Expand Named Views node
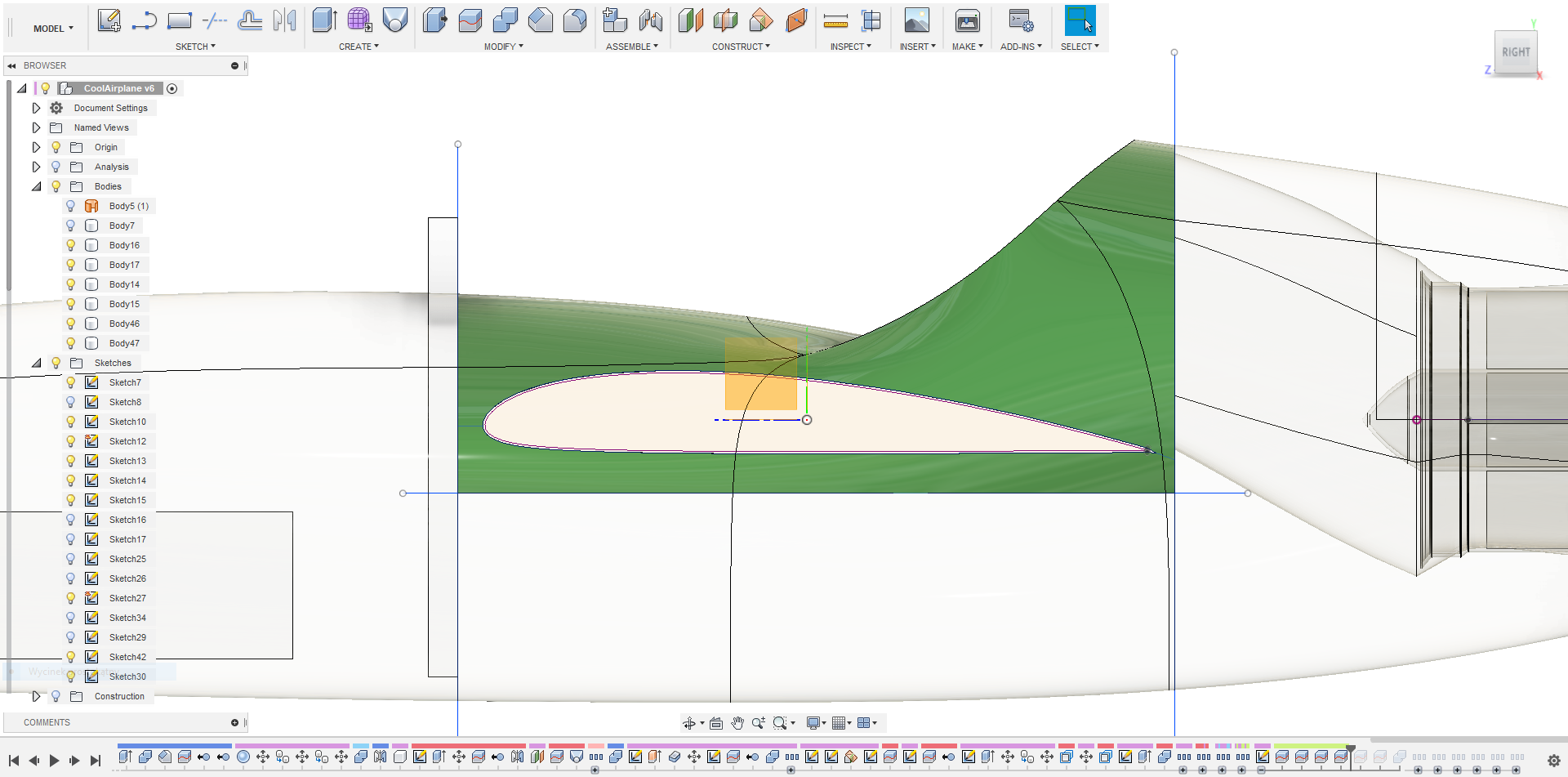Viewport: 1568px width, 777px height. (36, 127)
